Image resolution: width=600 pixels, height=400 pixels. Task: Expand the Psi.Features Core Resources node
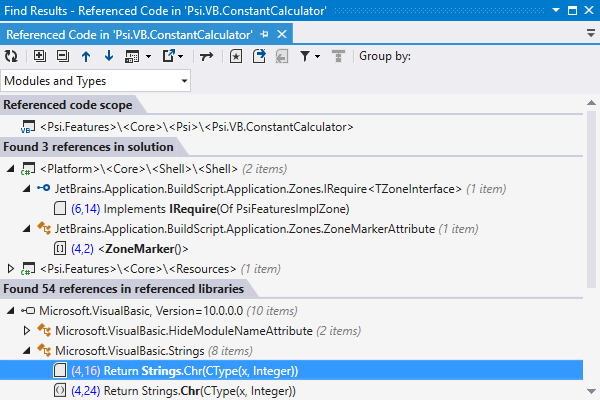11,268
